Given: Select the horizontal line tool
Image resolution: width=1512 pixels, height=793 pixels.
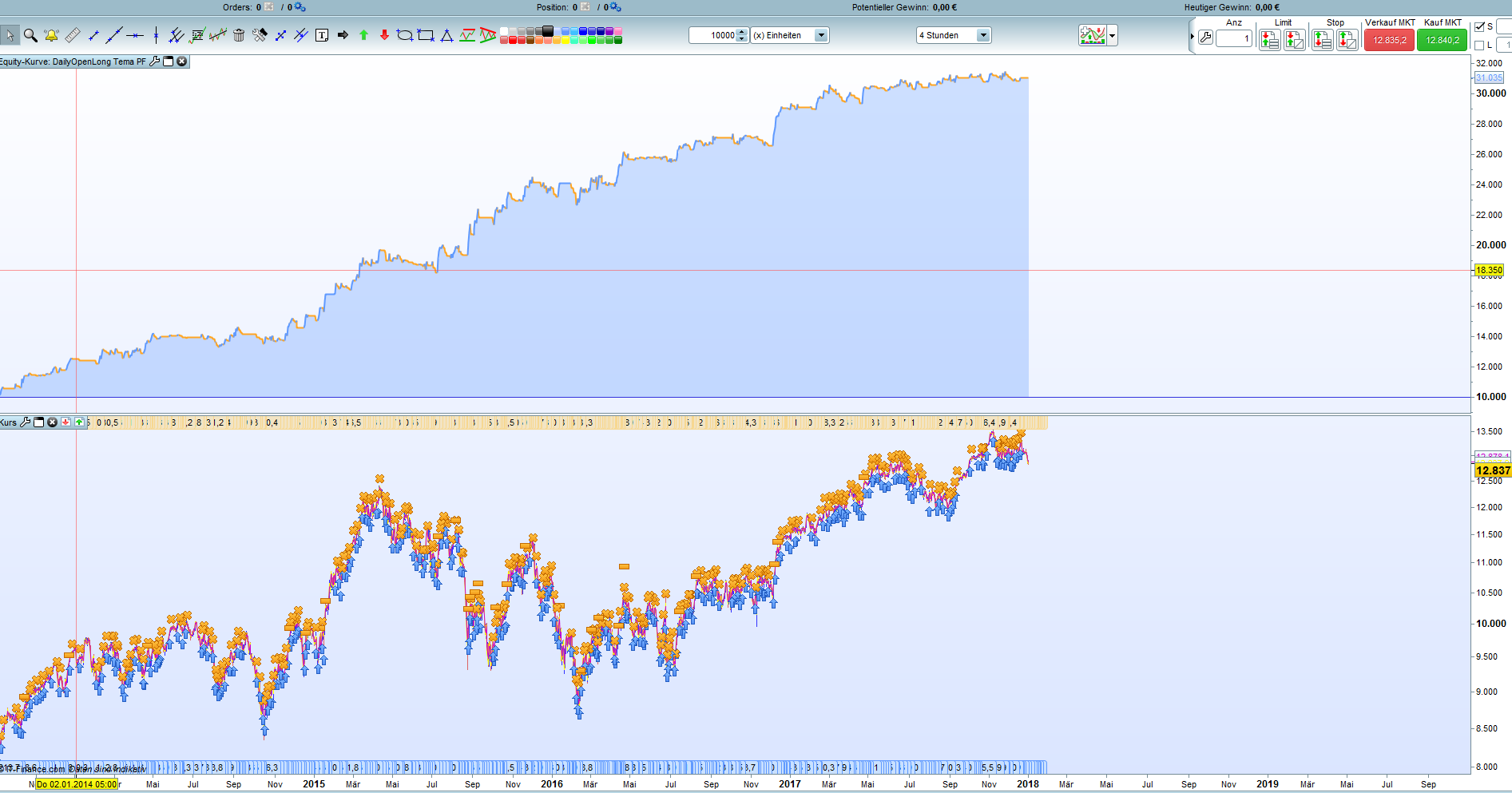Looking at the screenshot, I should (x=135, y=35).
